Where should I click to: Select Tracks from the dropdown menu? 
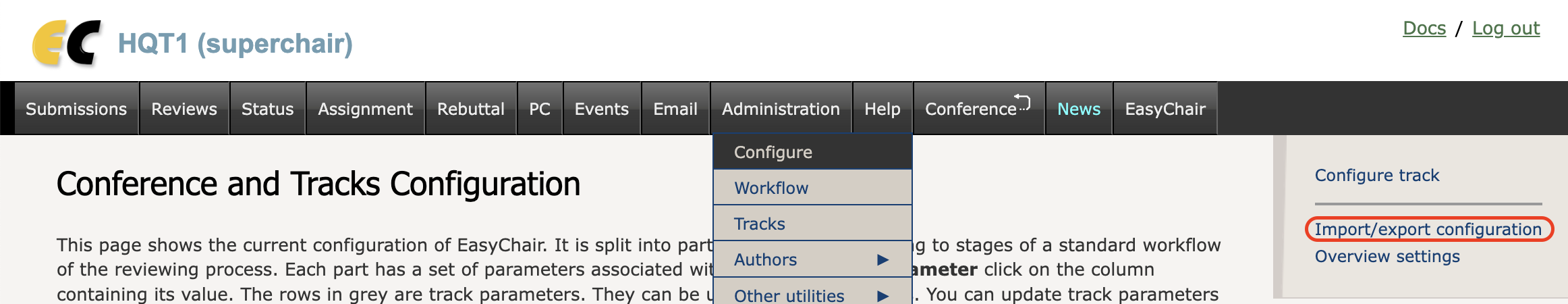(760, 224)
